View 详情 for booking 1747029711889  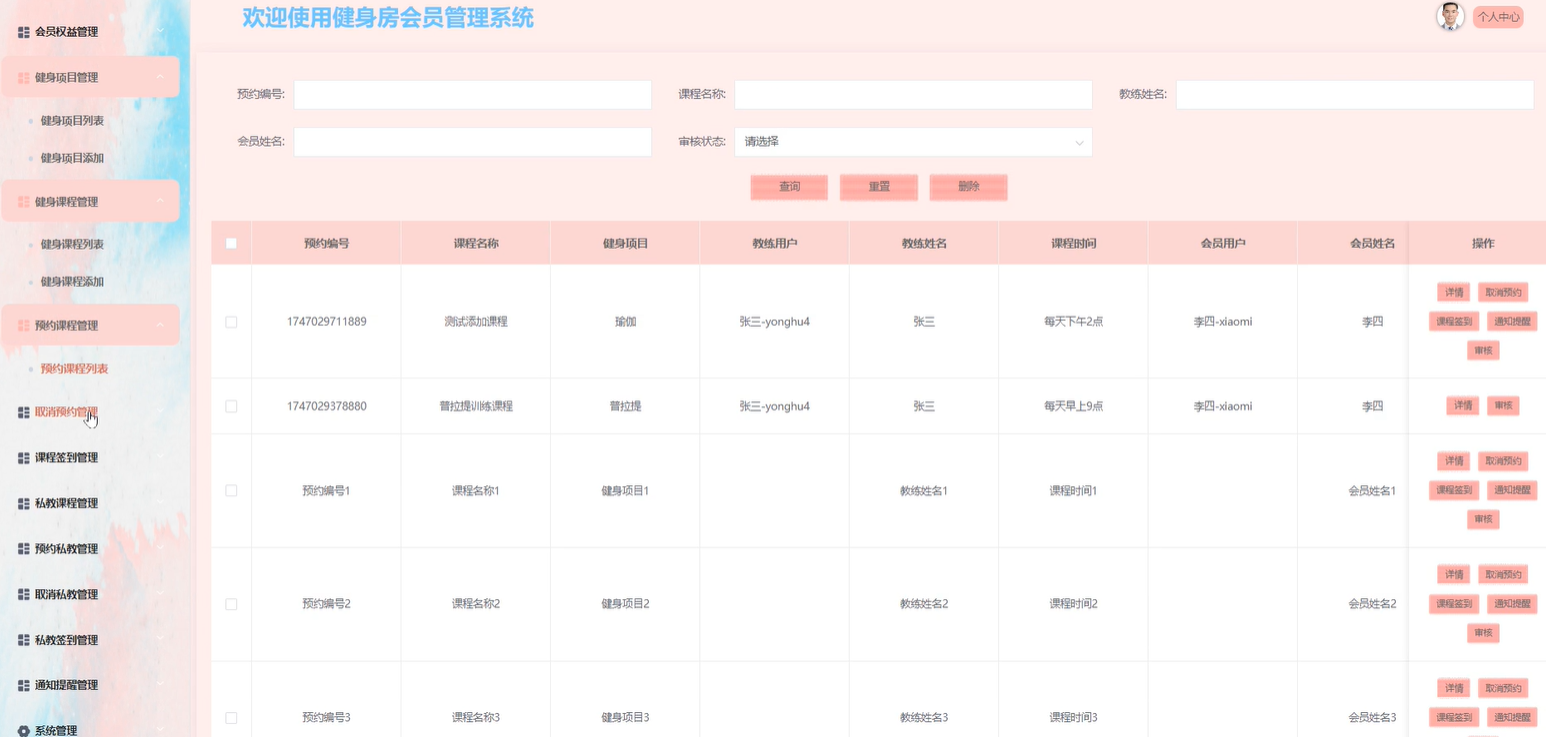[1453, 293]
